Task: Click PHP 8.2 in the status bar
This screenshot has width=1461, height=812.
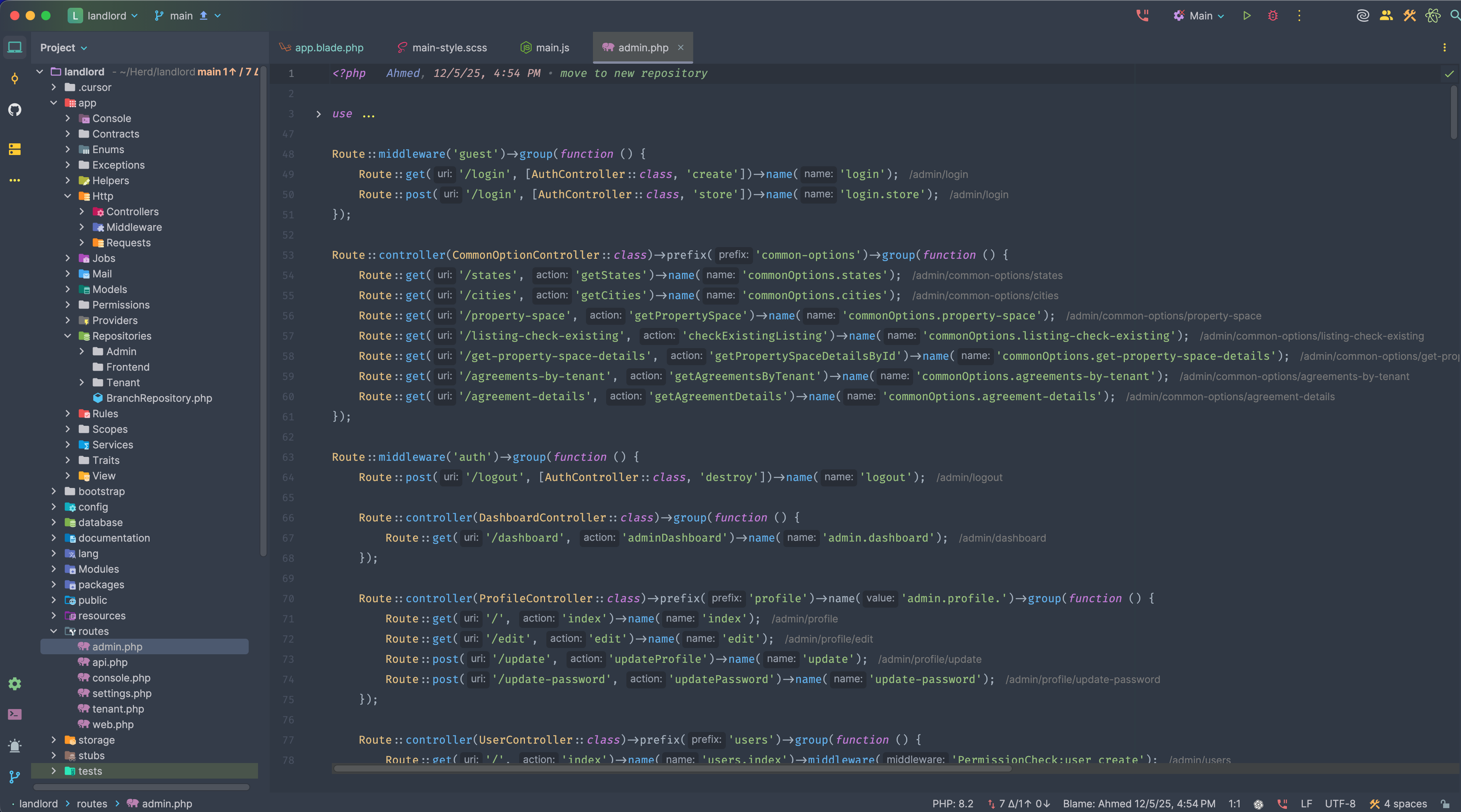Action: pyautogui.click(x=952, y=803)
